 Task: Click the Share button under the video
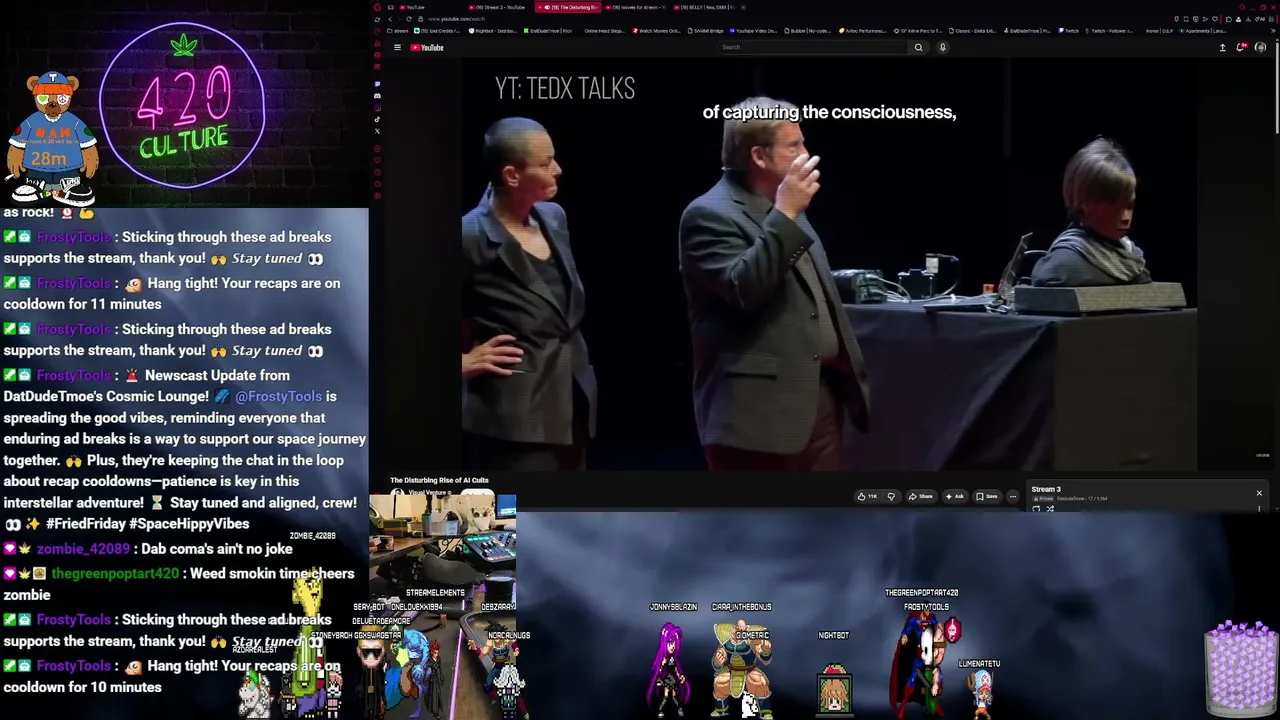[922, 496]
